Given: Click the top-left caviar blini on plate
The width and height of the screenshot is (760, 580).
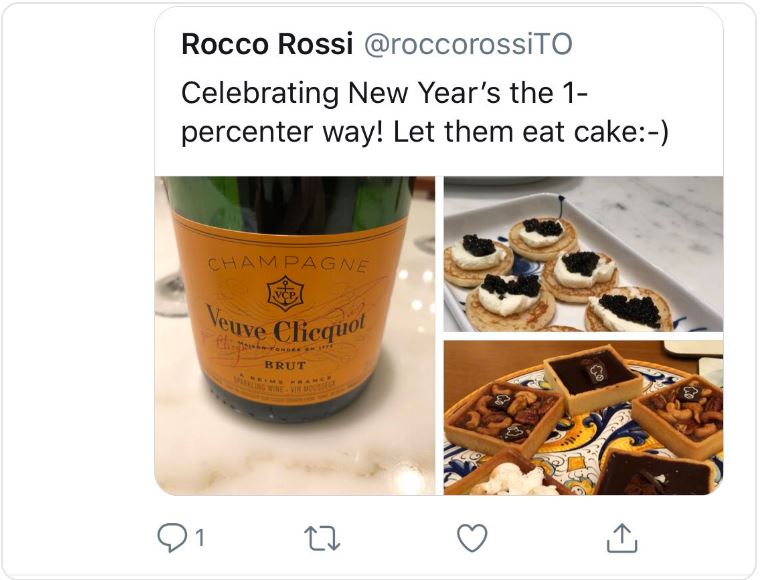Looking at the screenshot, I should click(x=478, y=254).
